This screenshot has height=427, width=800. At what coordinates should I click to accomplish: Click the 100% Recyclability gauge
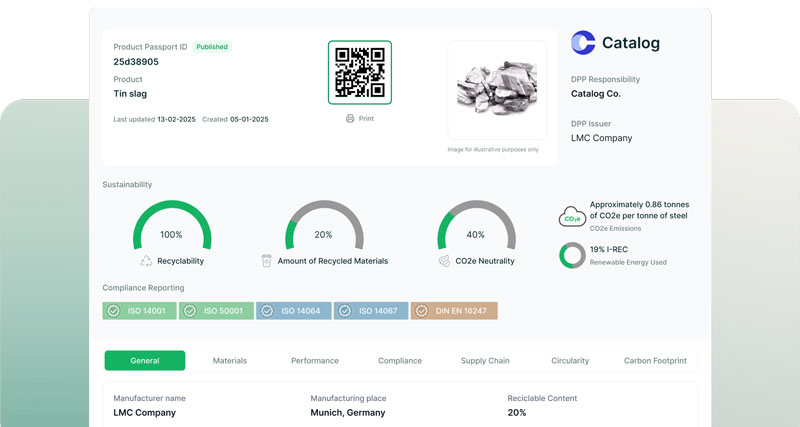172,226
